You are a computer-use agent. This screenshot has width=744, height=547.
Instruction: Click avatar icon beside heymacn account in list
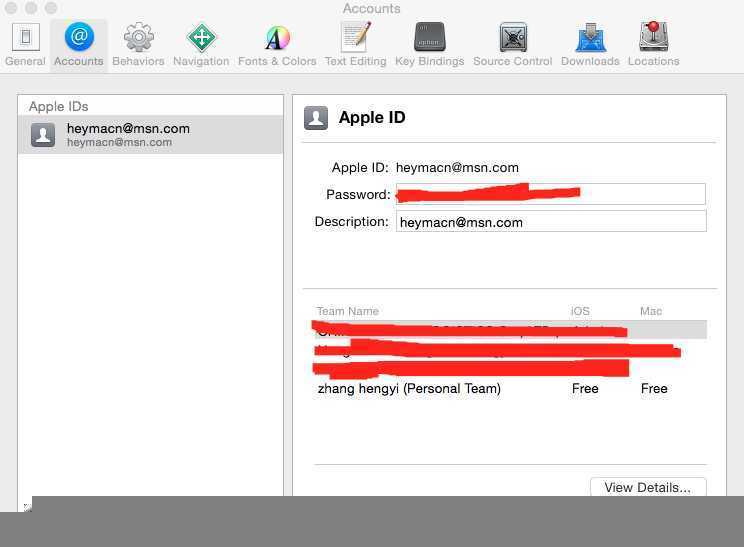(43, 135)
